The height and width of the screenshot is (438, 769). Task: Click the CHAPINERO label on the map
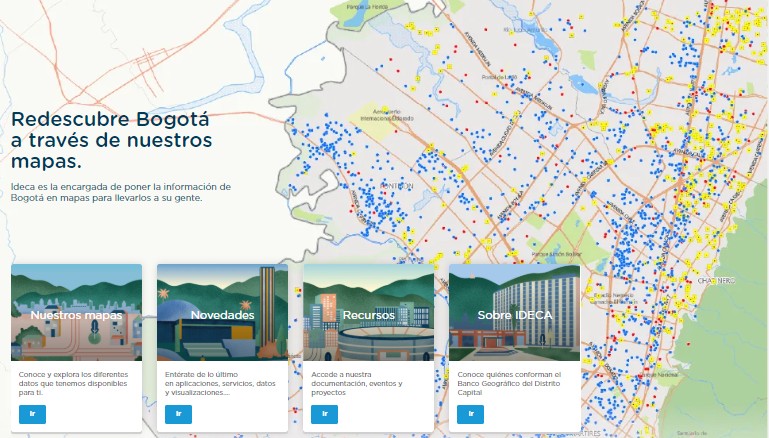pos(717,281)
